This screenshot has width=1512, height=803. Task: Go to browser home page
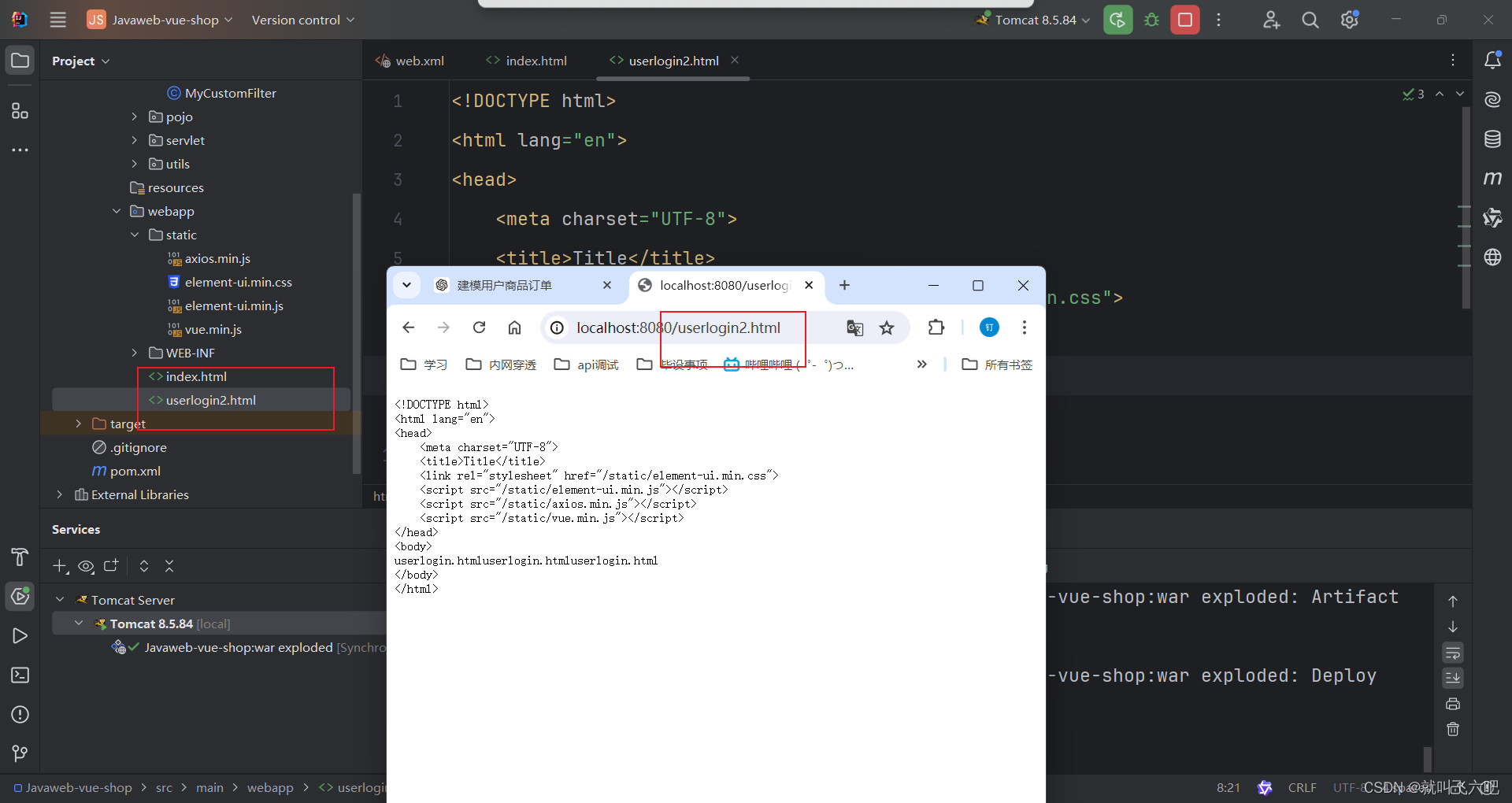coord(514,327)
